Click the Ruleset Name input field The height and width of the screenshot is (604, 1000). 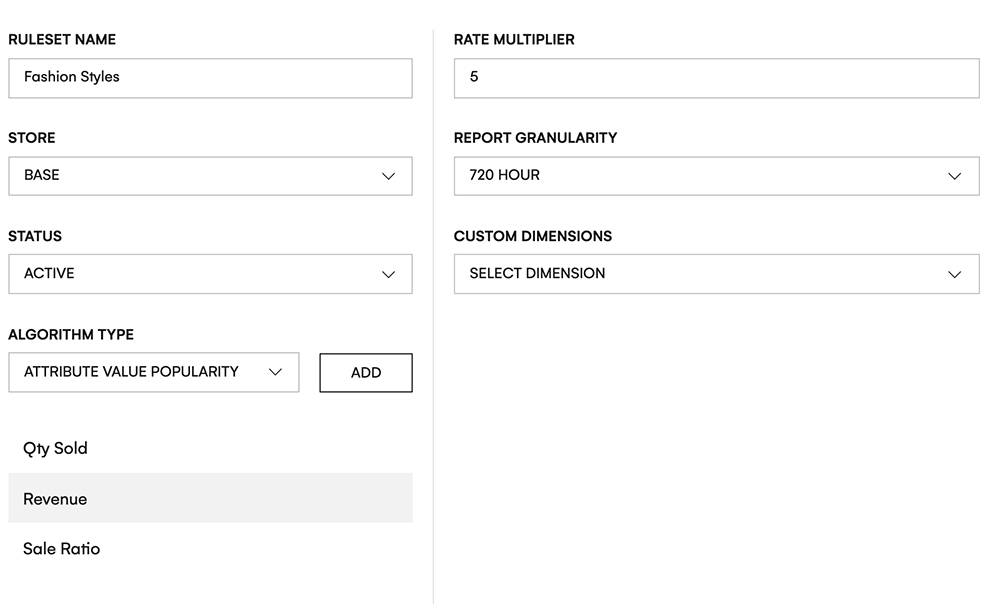pyautogui.click(x=210, y=78)
